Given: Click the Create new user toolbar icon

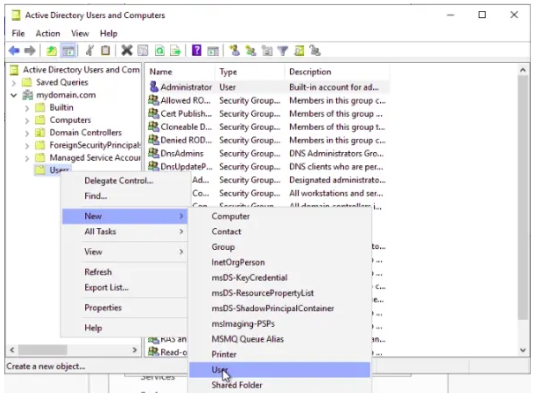Looking at the screenshot, I should [235, 50].
